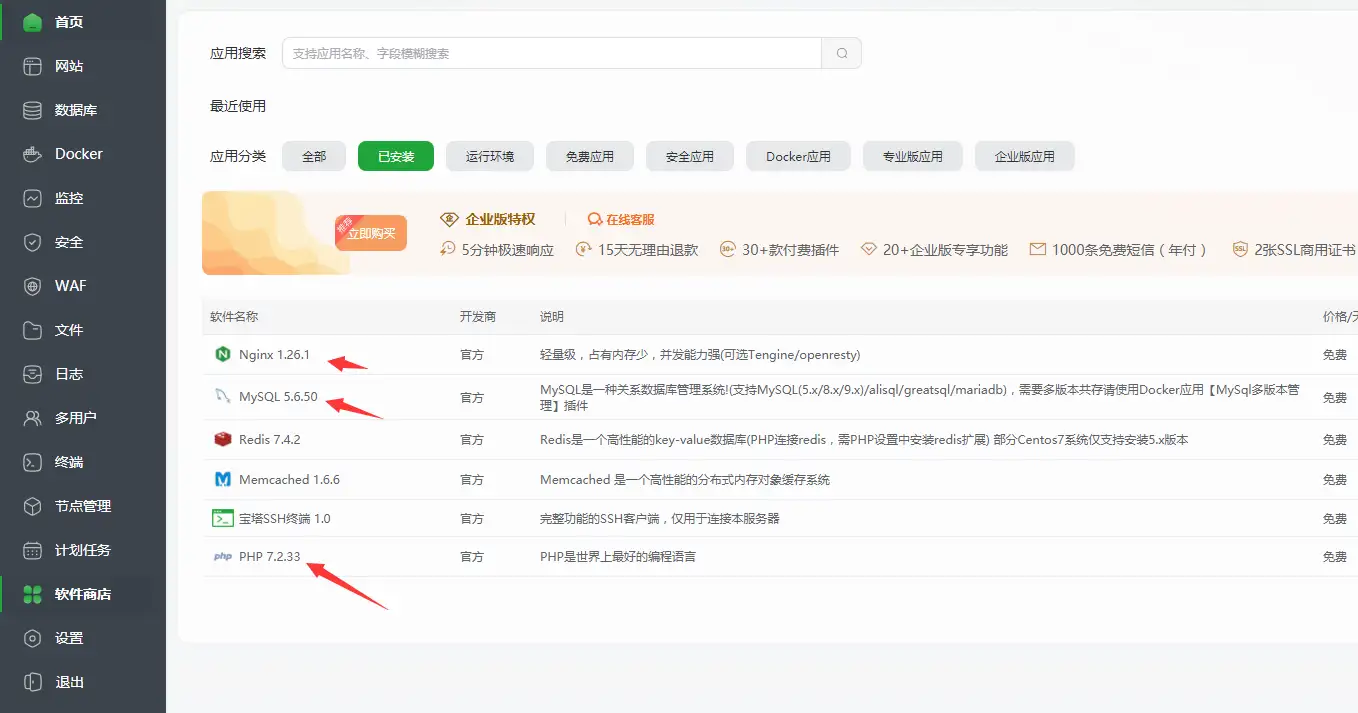Open the 宝塔SSH终端 terminal icon
The height and width of the screenshot is (713, 1358).
(x=222, y=518)
